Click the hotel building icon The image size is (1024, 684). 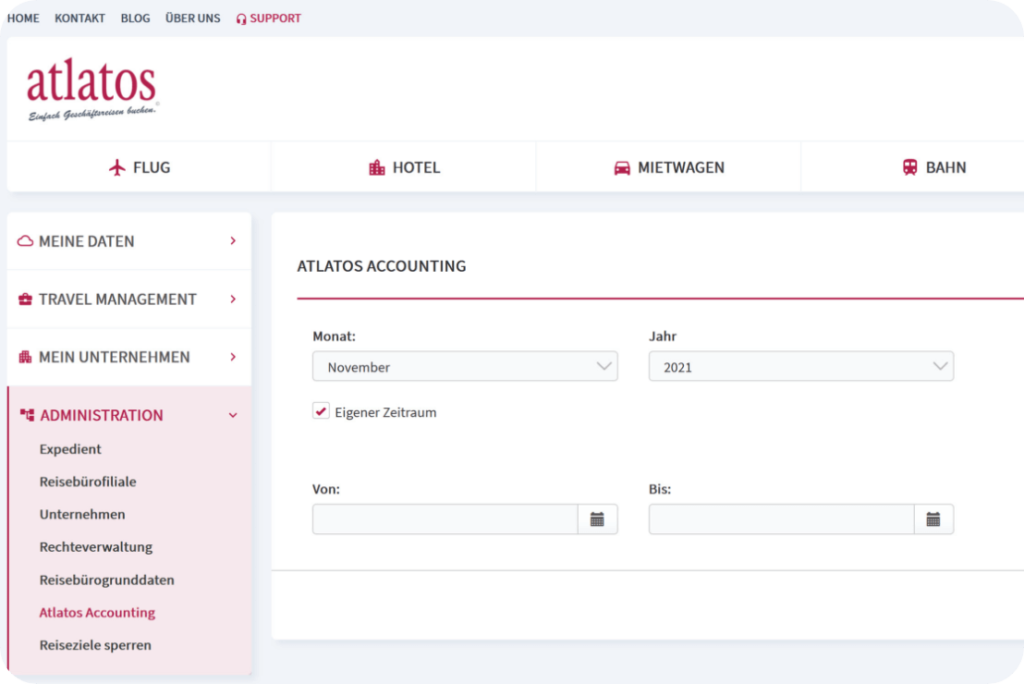[x=377, y=167]
